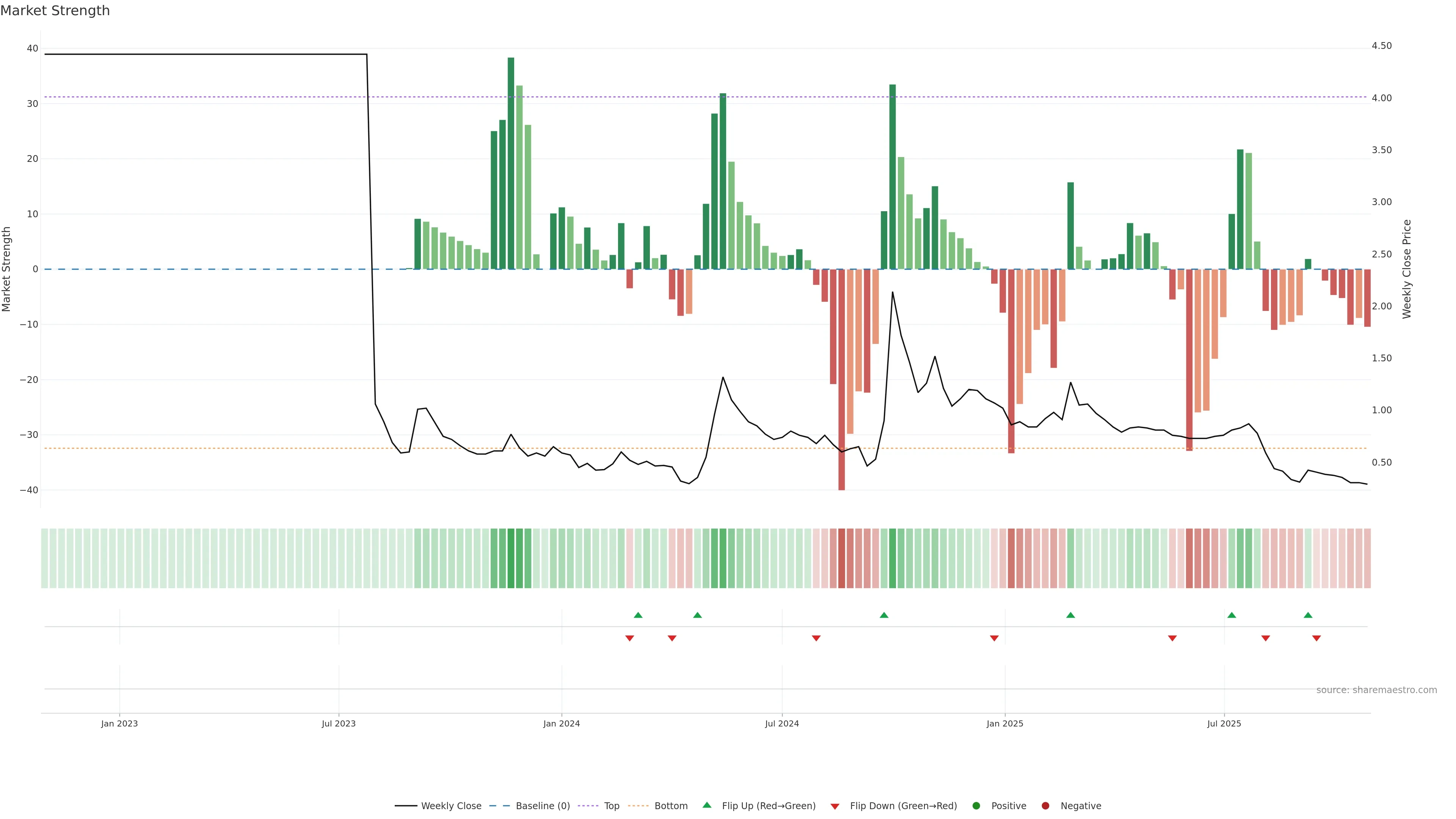Click the Weekly Close Price axis title

click(x=1407, y=269)
